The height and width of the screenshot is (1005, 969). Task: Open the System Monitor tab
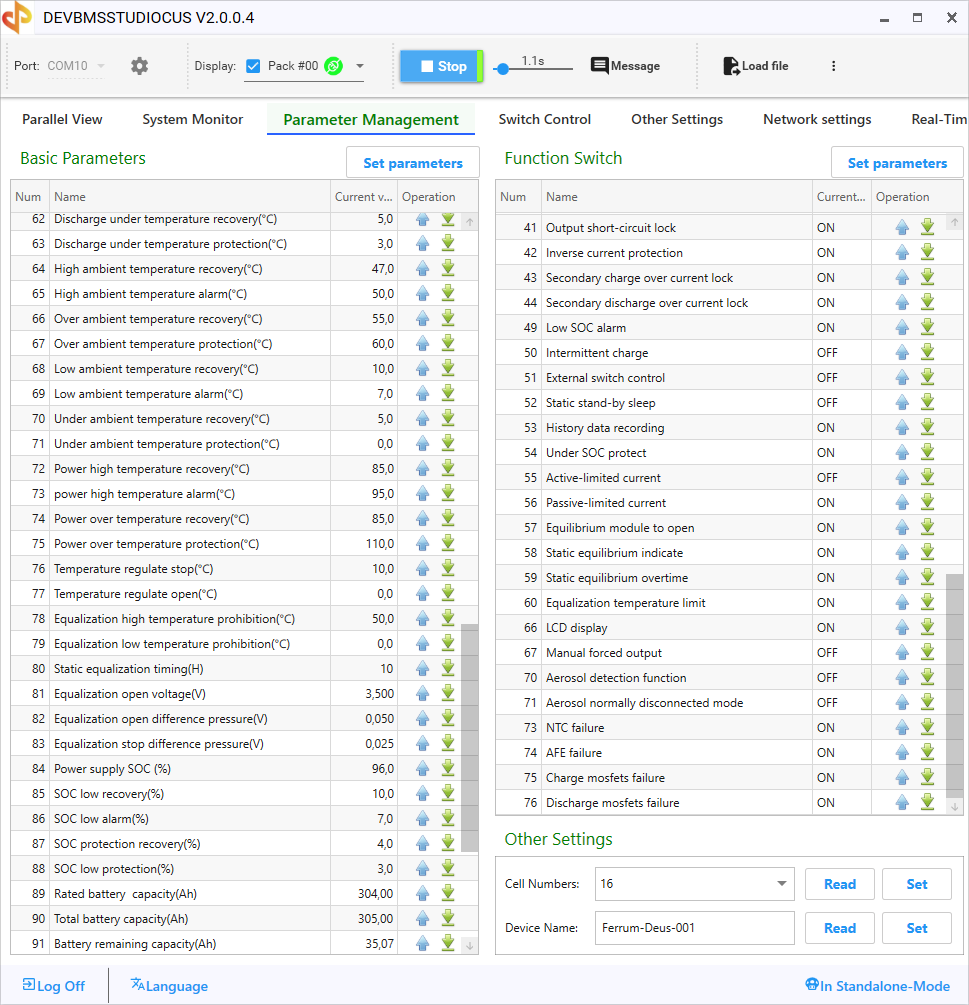point(192,119)
